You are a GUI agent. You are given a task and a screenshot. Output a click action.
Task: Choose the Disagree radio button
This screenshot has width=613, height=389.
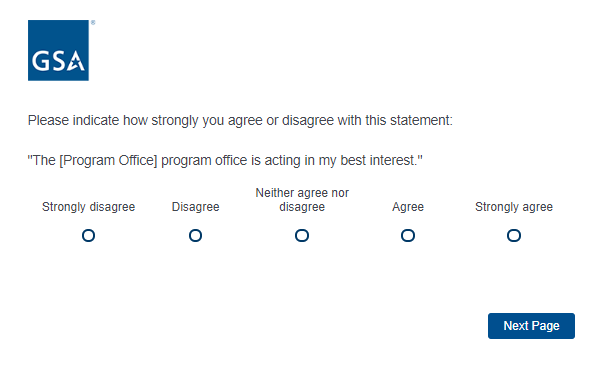click(x=195, y=235)
